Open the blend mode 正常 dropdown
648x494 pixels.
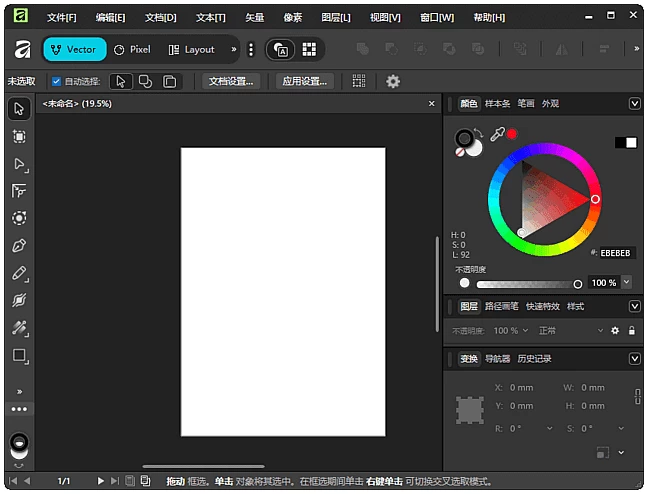[x=571, y=331]
